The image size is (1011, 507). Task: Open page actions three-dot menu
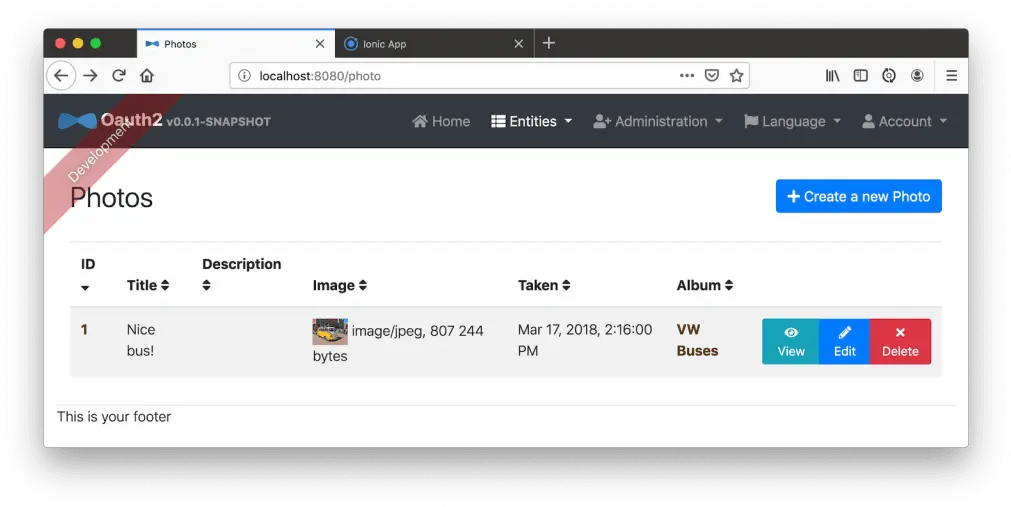pos(686,76)
